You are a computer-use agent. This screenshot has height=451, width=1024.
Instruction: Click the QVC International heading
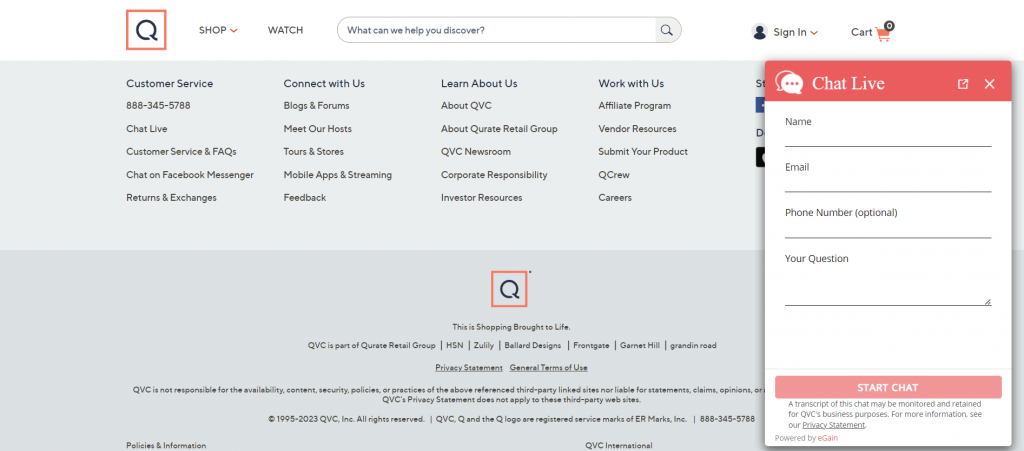coord(618,446)
